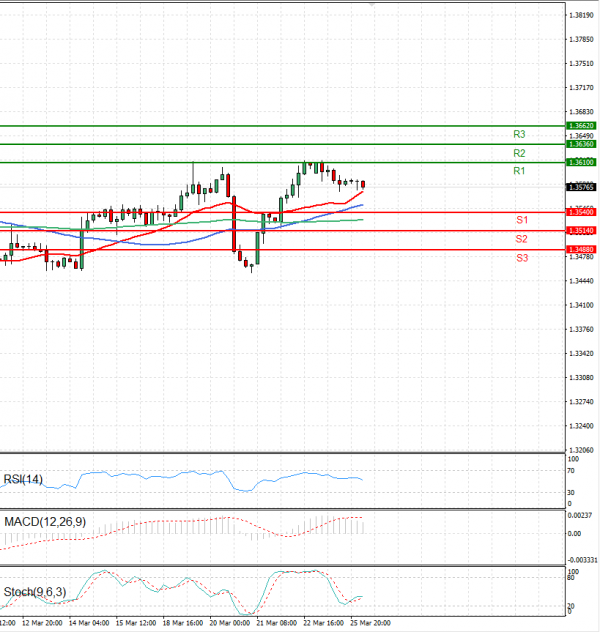
Task: Click the last red candlestick on chart
Action: 363,184
